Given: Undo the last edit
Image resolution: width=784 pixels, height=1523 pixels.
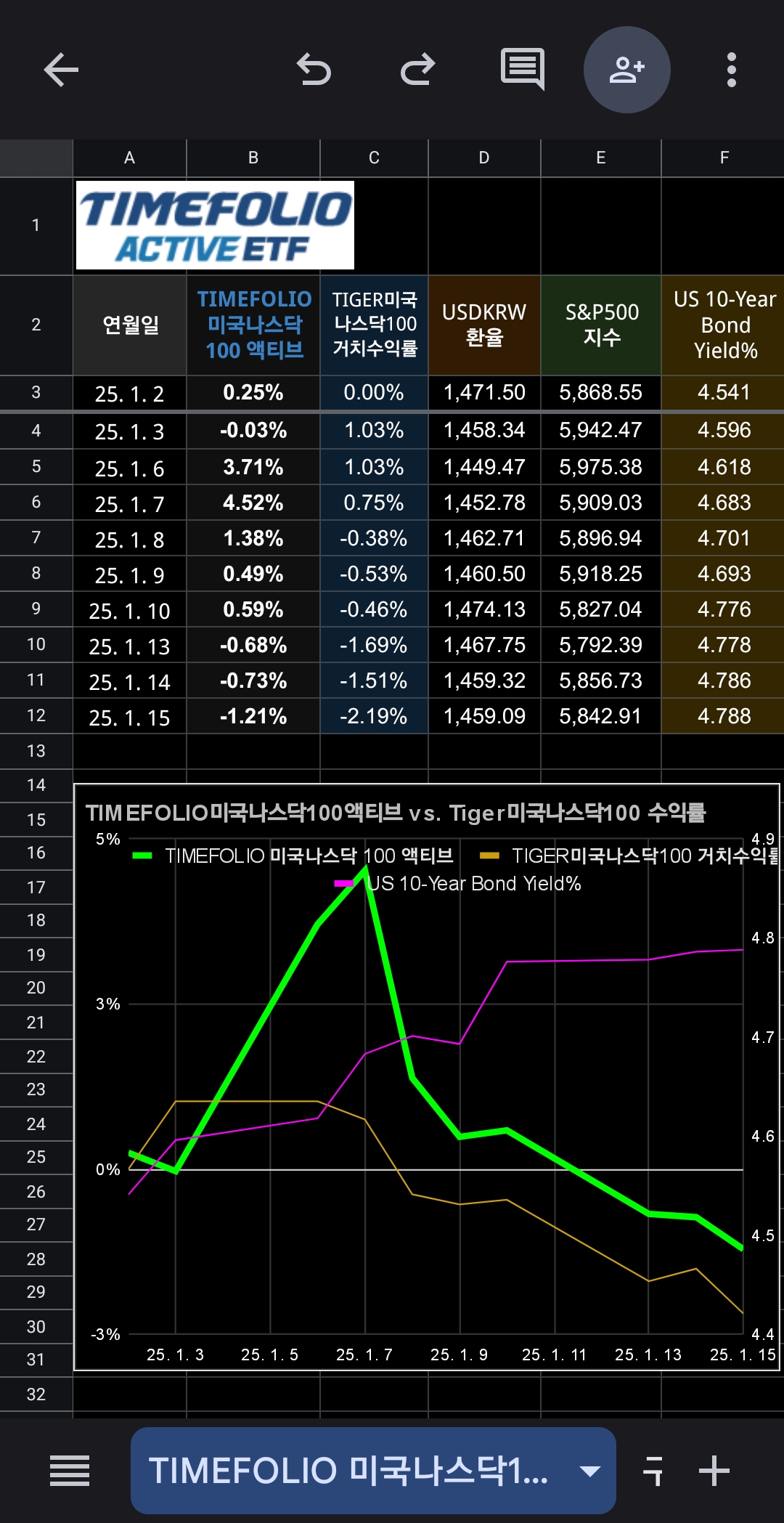Looking at the screenshot, I should pyautogui.click(x=314, y=70).
